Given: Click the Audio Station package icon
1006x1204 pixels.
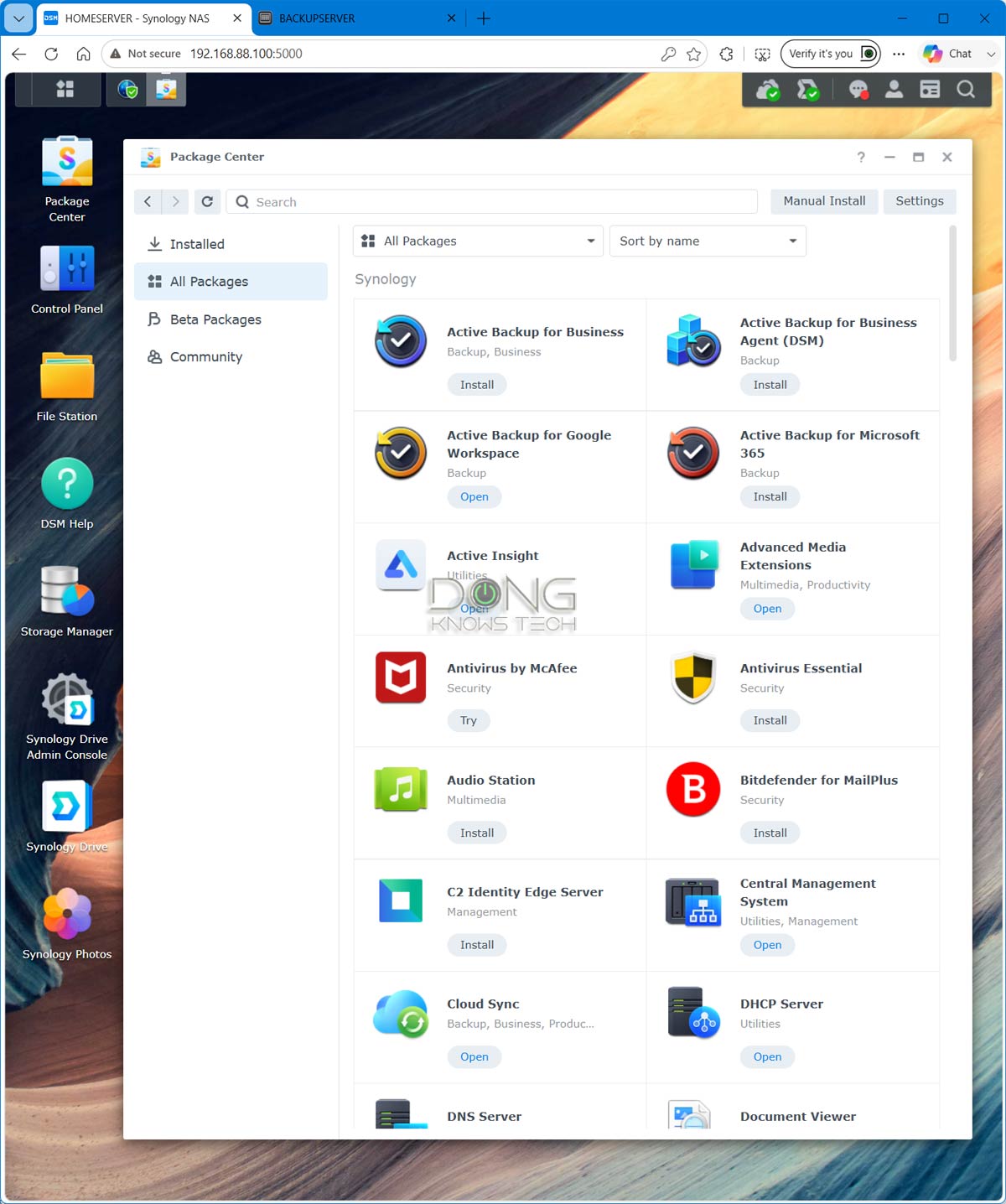Looking at the screenshot, I should pyautogui.click(x=401, y=789).
